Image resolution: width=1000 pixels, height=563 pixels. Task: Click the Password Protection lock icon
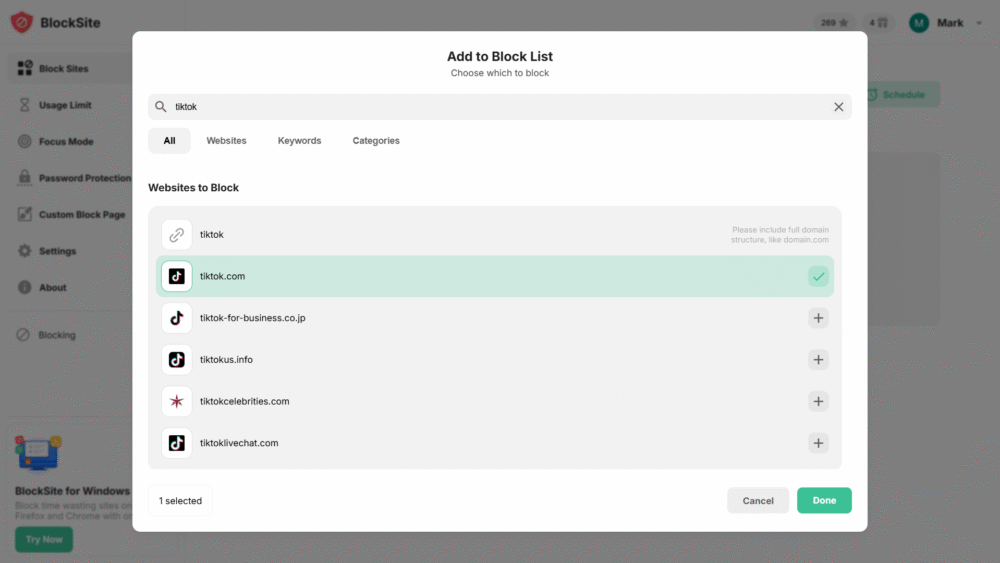[x=25, y=177]
